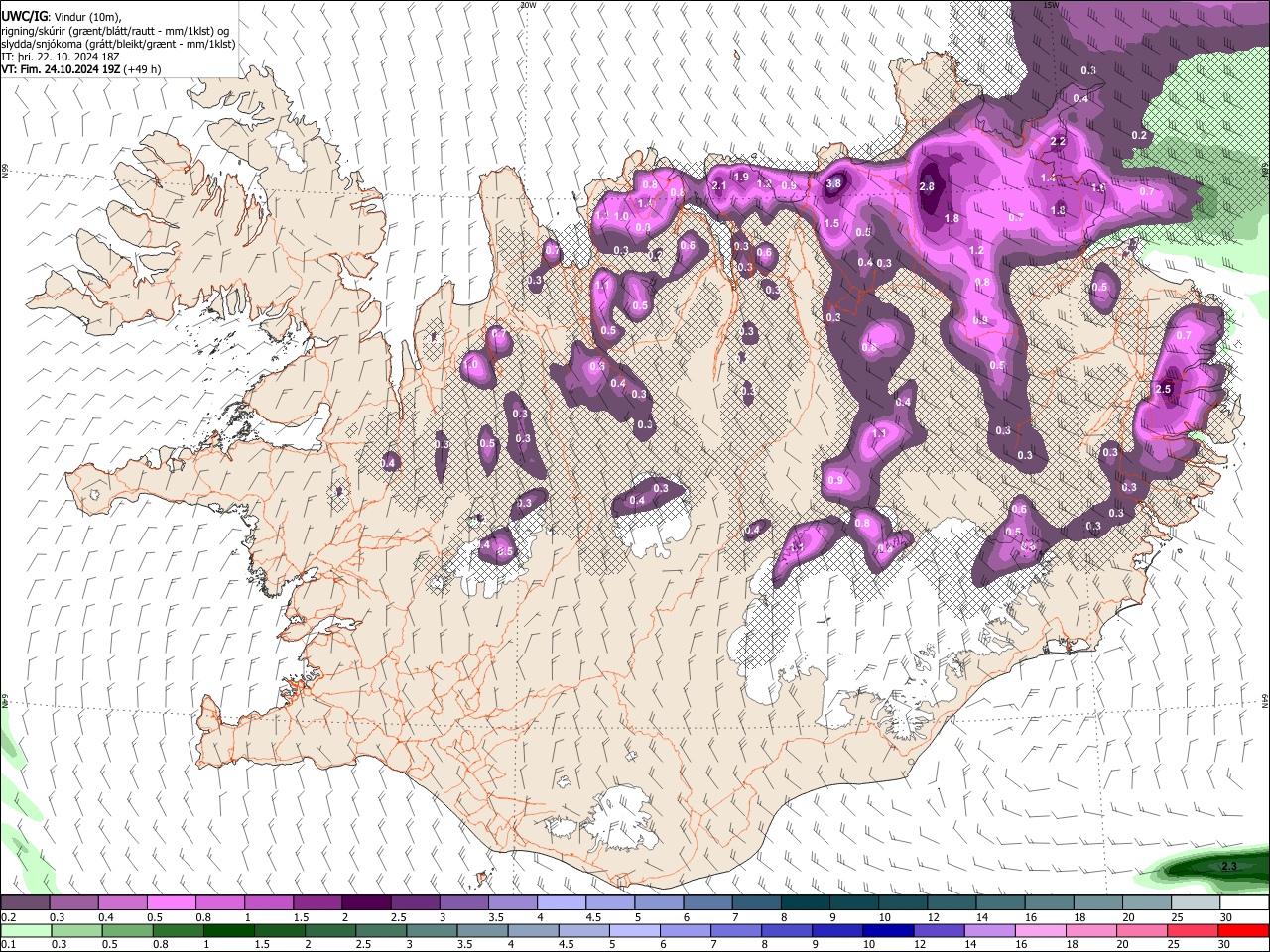Image resolution: width=1270 pixels, height=952 pixels.
Task: Select the dark teal swatch between 8 and 9 in the top legend row
Action: pyautogui.click(x=806, y=903)
